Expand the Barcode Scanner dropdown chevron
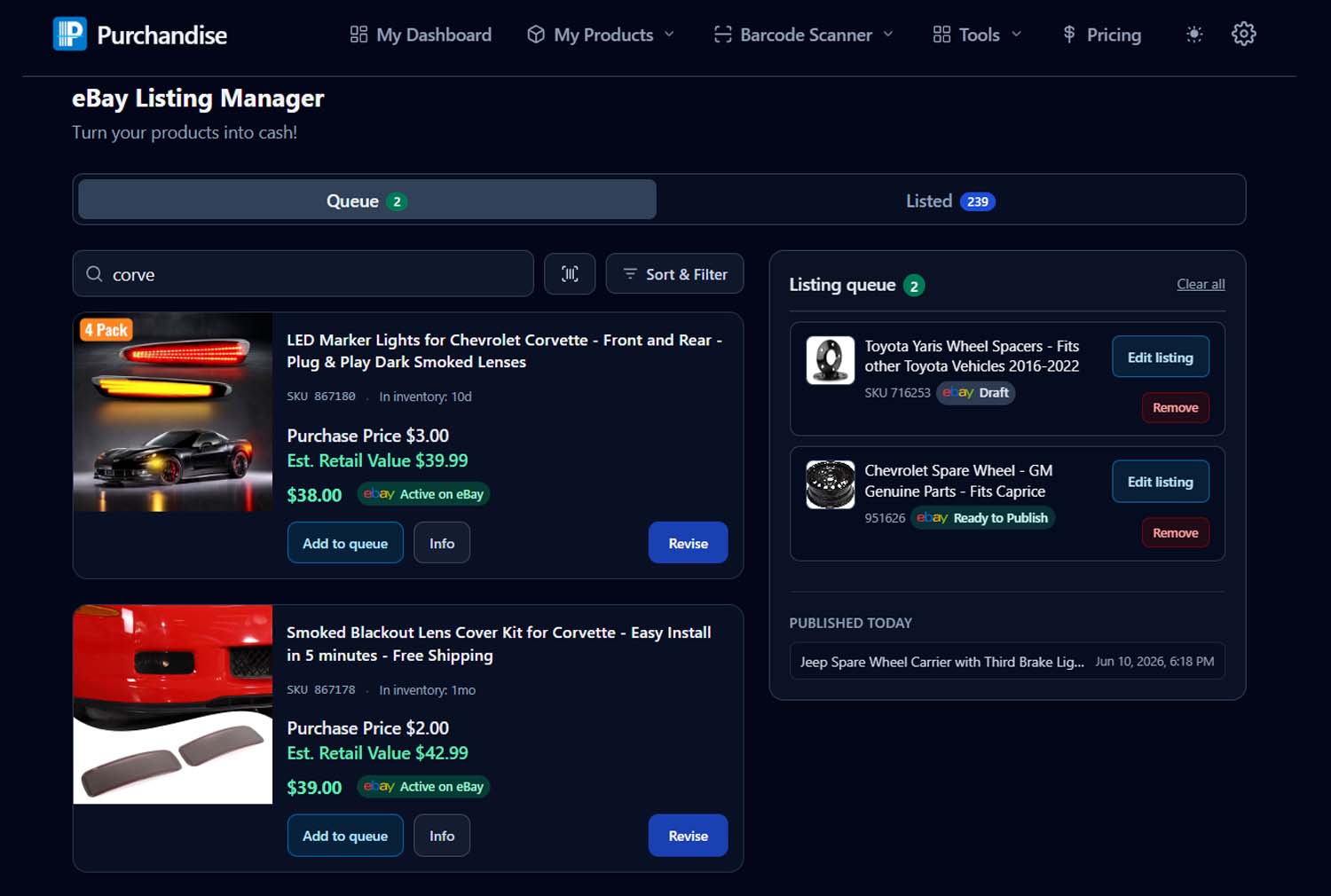 (887, 35)
